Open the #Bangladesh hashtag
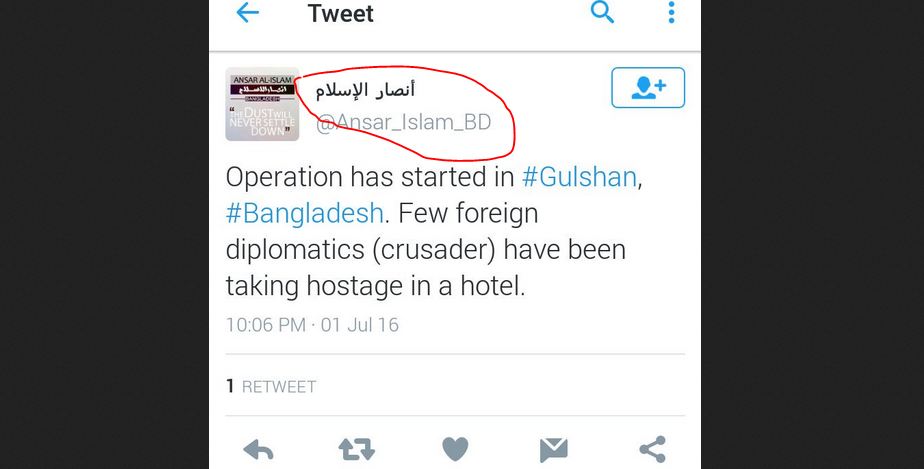Screen dimensions: 924x469 tap(305, 213)
